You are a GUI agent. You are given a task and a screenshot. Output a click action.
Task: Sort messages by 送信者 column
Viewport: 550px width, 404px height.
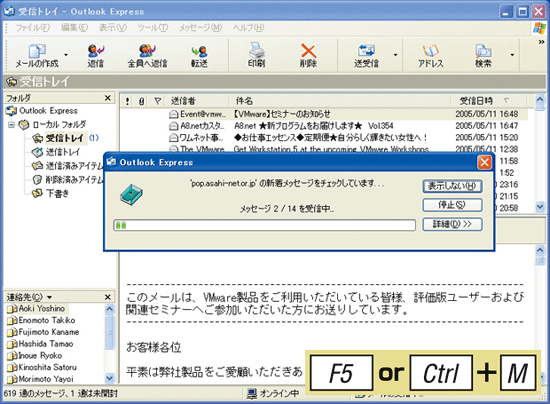(198, 101)
